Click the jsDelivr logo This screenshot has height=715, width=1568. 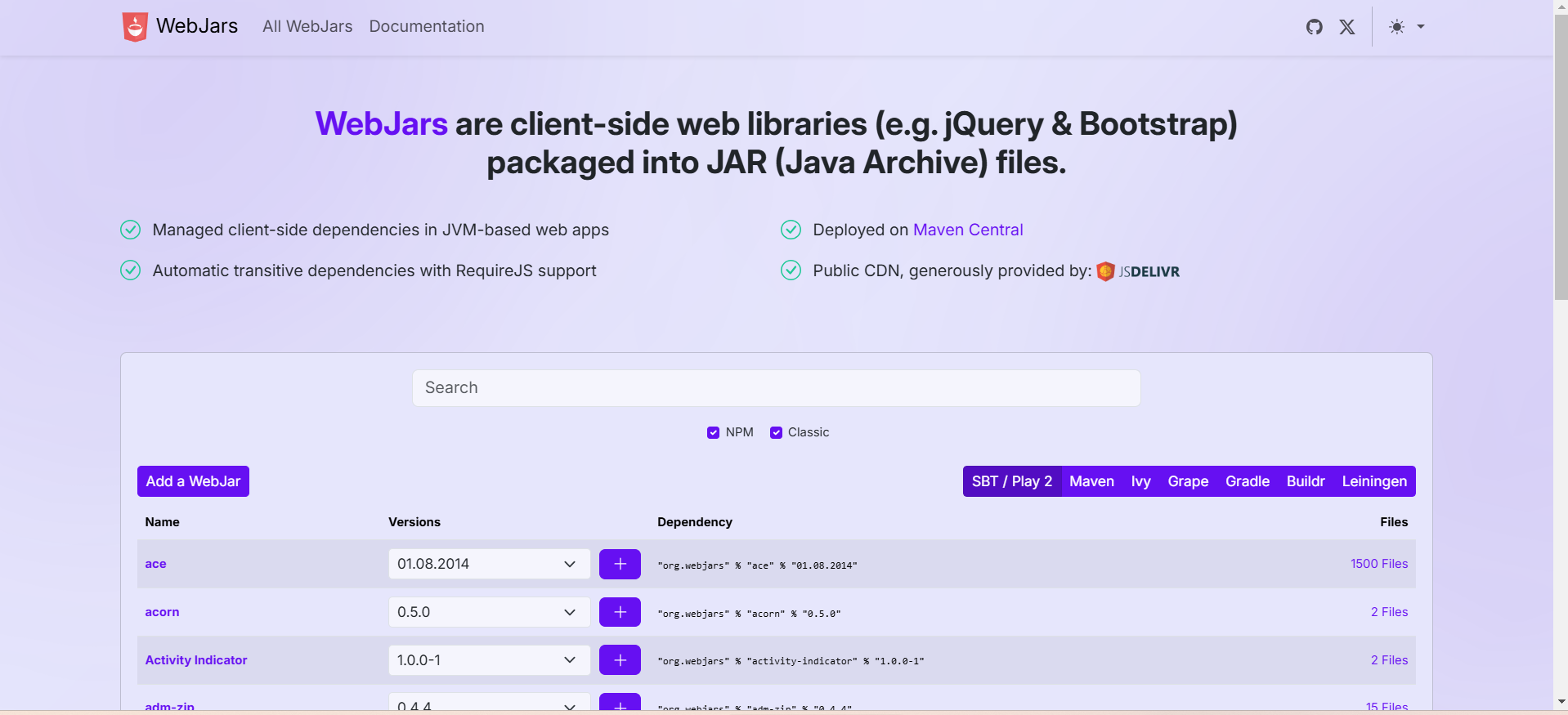pos(1138,271)
